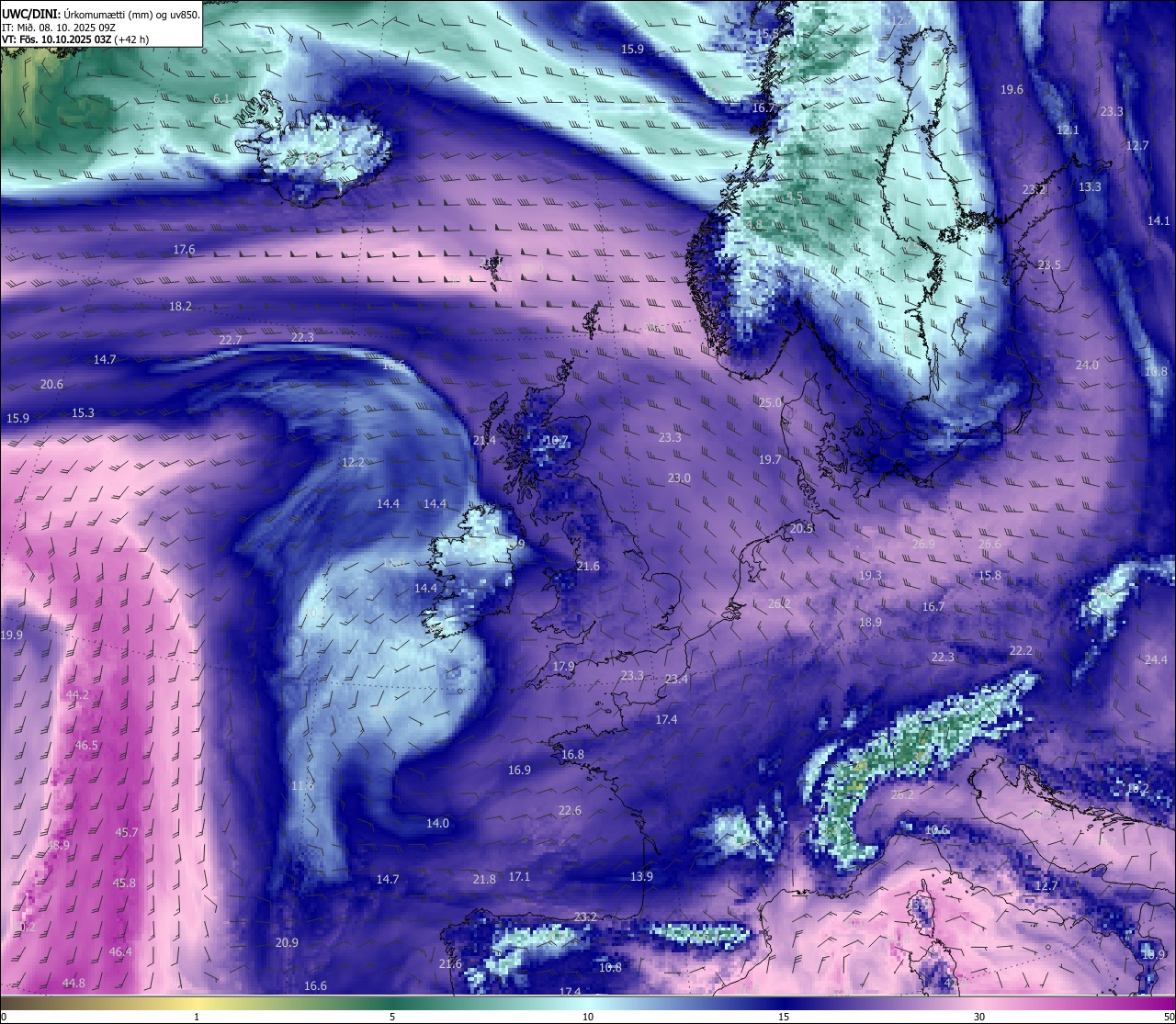Select the 22.6 value label
Viewport: 1176px width, 1024px height.
[x=570, y=810]
